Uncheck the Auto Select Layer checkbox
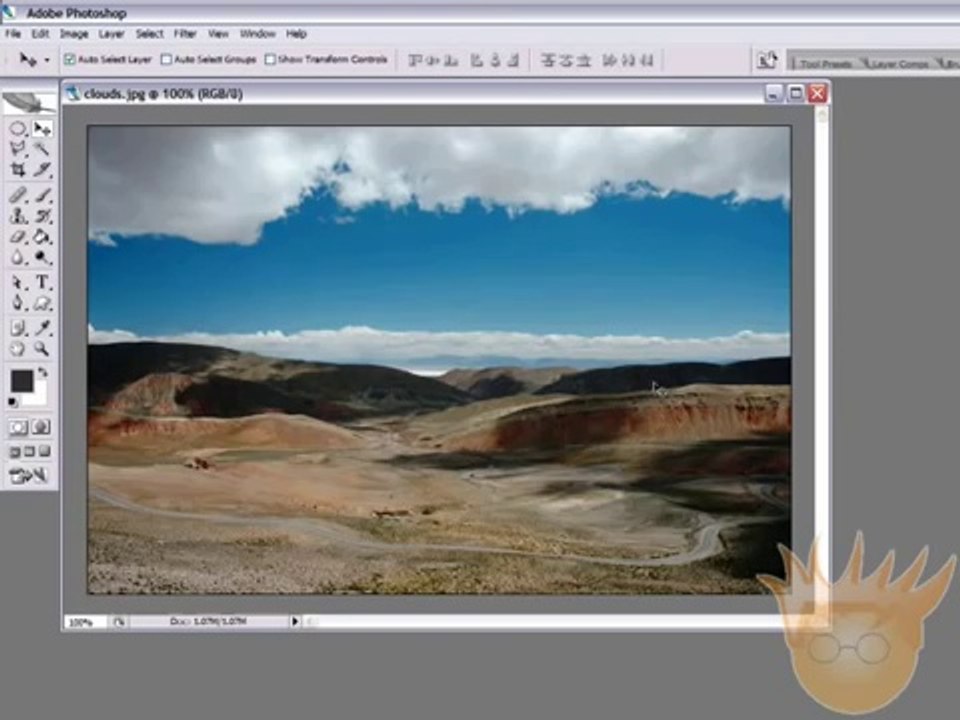 pyautogui.click(x=70, y=59)
